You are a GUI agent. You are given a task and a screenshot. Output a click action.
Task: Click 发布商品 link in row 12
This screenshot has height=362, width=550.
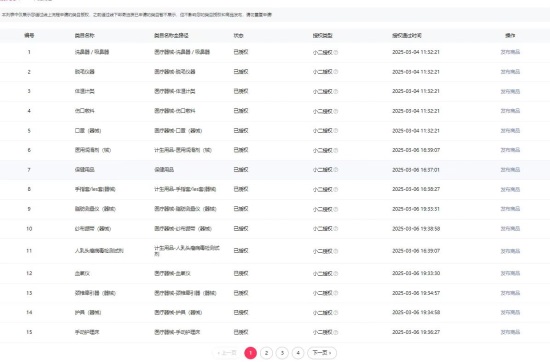pos(510,273)
